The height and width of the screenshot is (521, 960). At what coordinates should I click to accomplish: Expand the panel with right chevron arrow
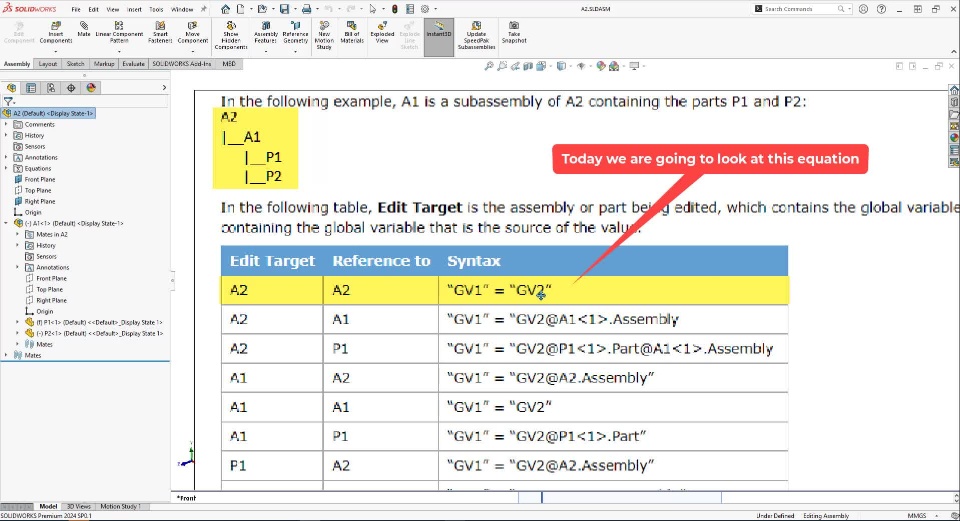(x=164, y=88)
